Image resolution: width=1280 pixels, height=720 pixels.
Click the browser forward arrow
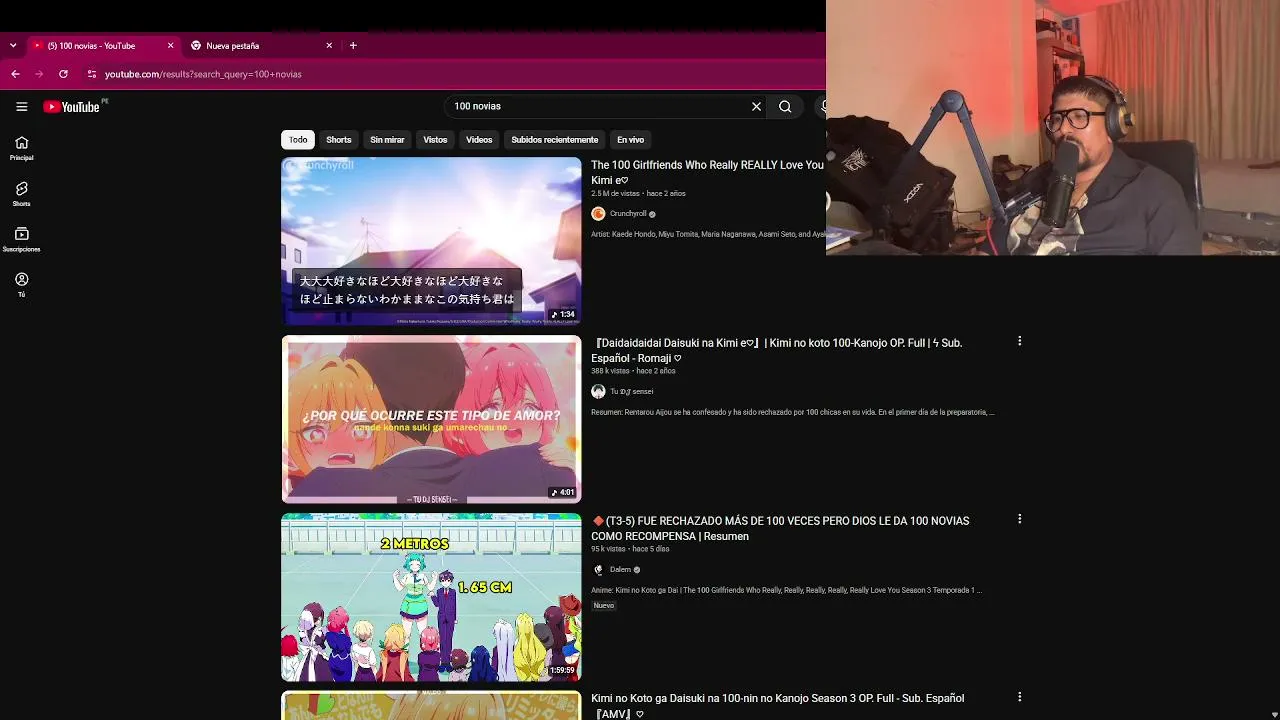click(x=39, y=74)
